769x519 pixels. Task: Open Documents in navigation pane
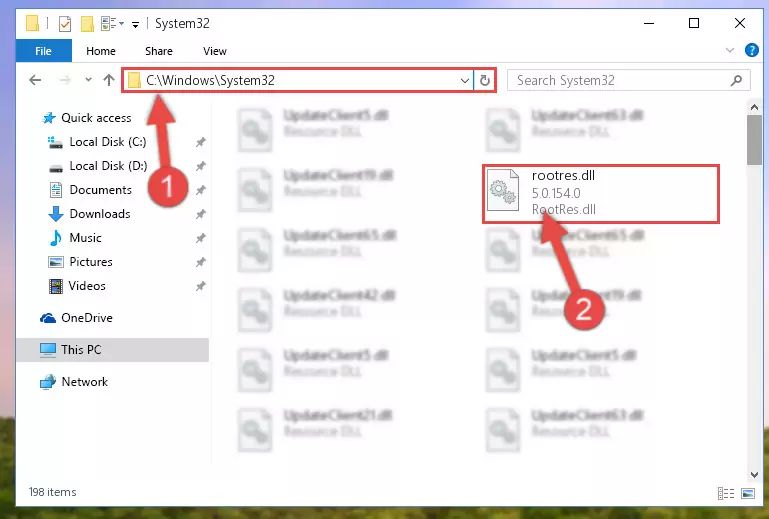pos(101,190)
